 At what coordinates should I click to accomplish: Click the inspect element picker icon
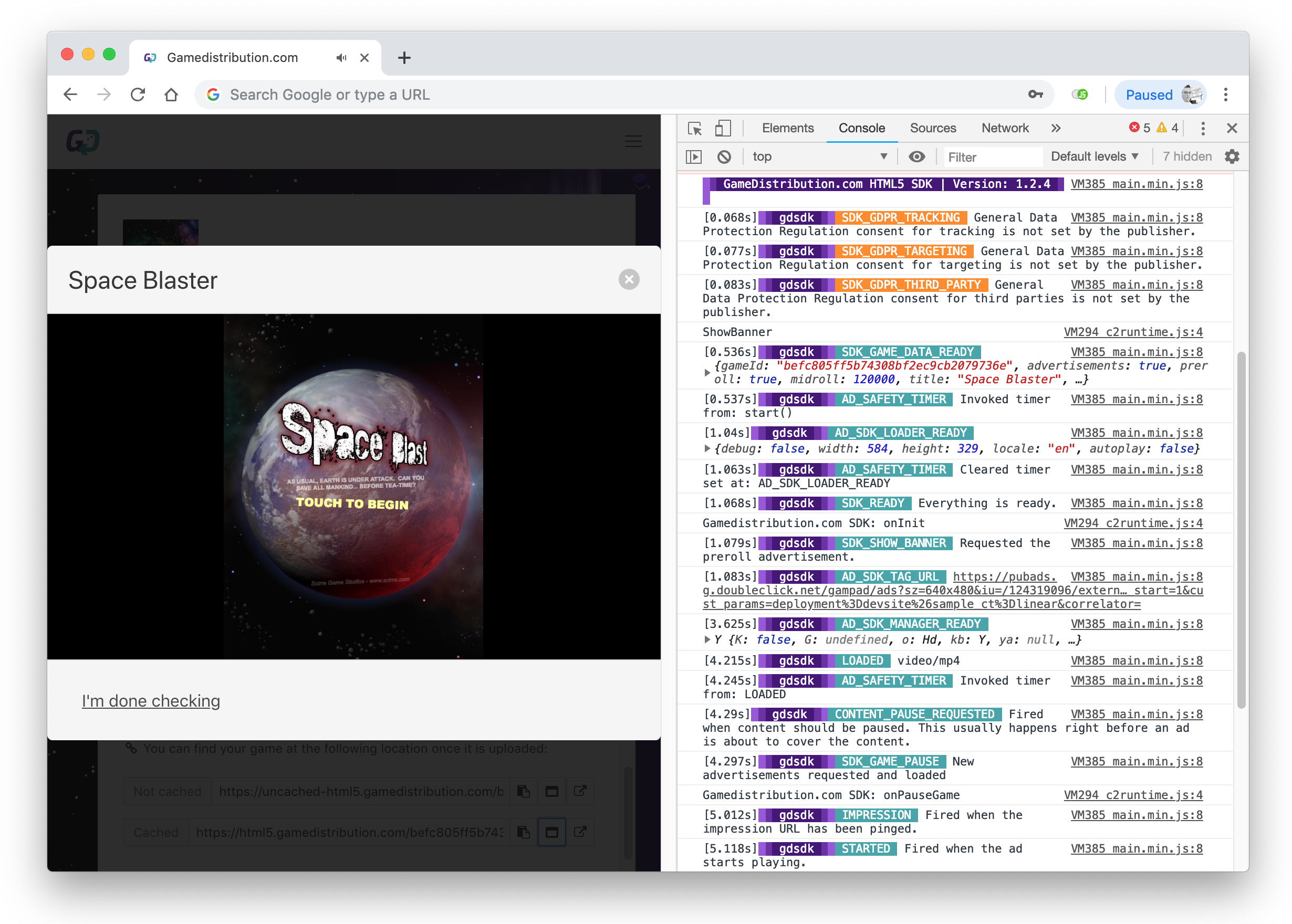[694, 128]
